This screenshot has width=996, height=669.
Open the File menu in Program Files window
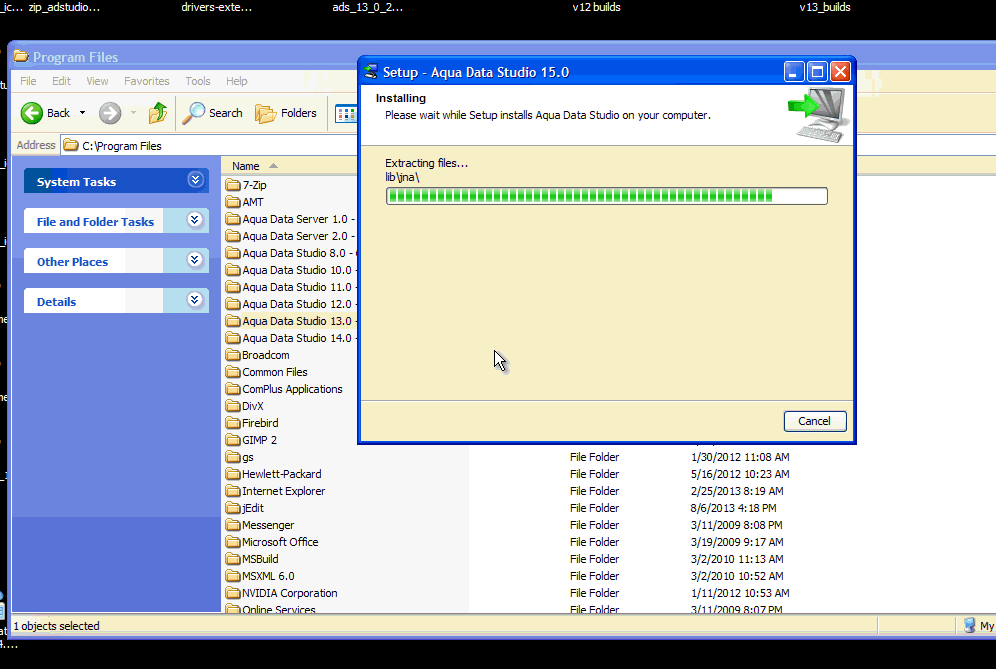(28, 81)
